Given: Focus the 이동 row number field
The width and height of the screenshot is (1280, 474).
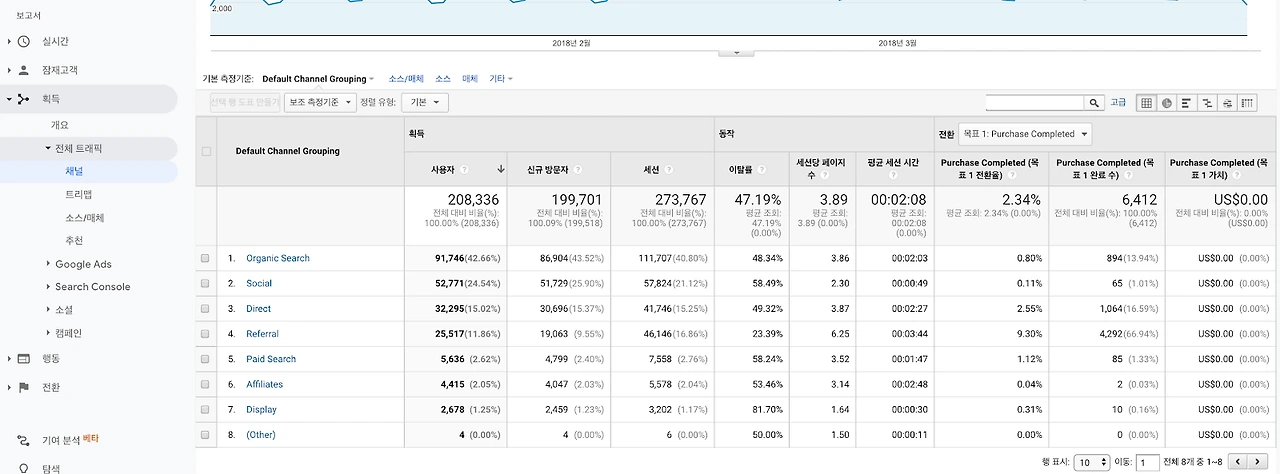Looking at the screenshot, I should pyautogui.click(x=1147, y=462).
